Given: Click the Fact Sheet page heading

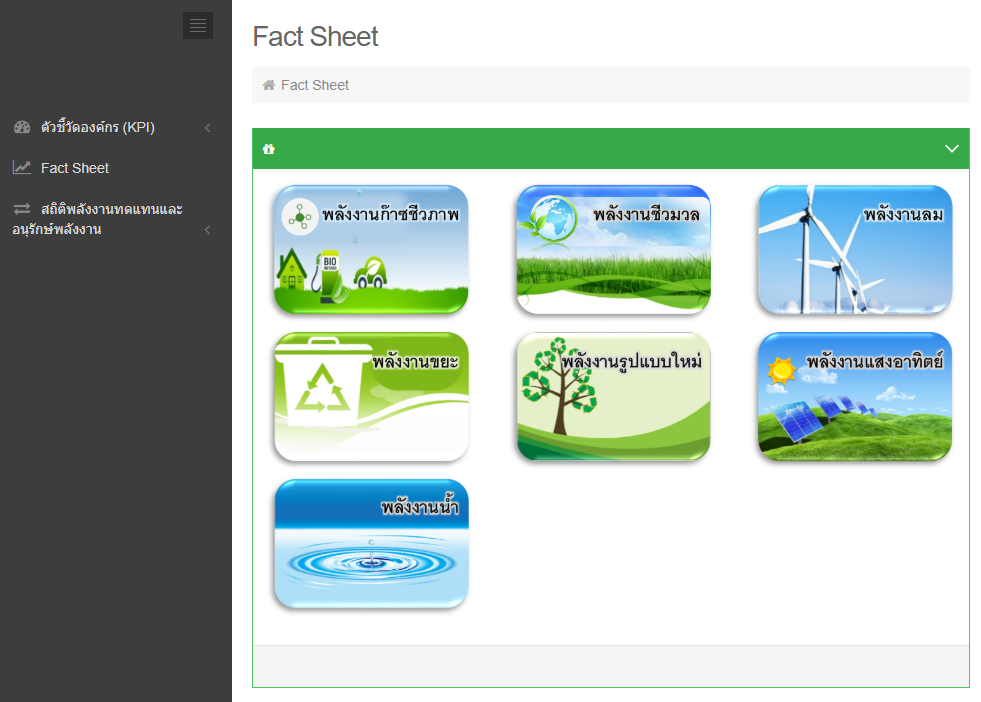Looking at the screenshot, I should 315,36.
